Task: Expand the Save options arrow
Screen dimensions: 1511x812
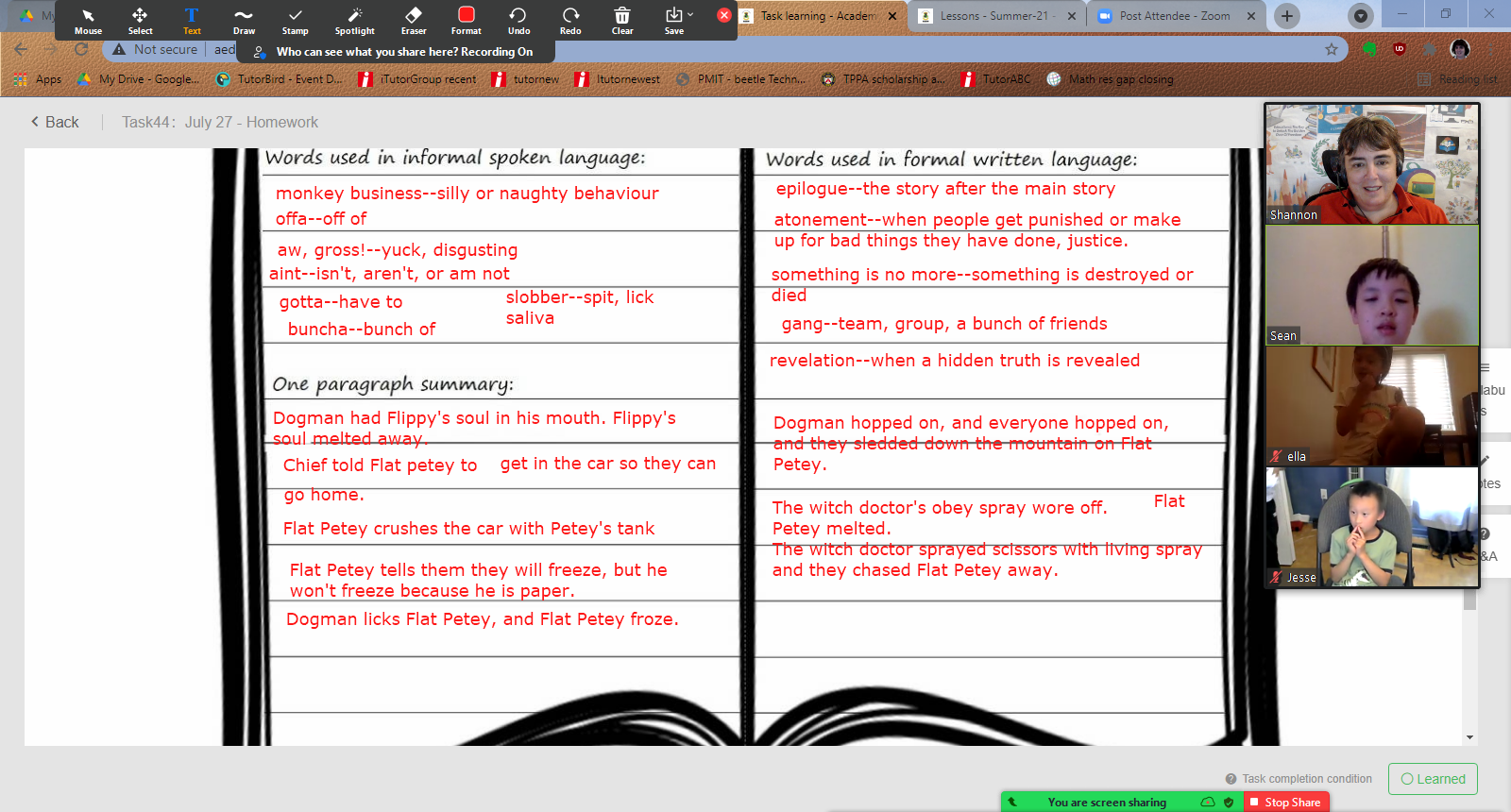Action: 690,14
